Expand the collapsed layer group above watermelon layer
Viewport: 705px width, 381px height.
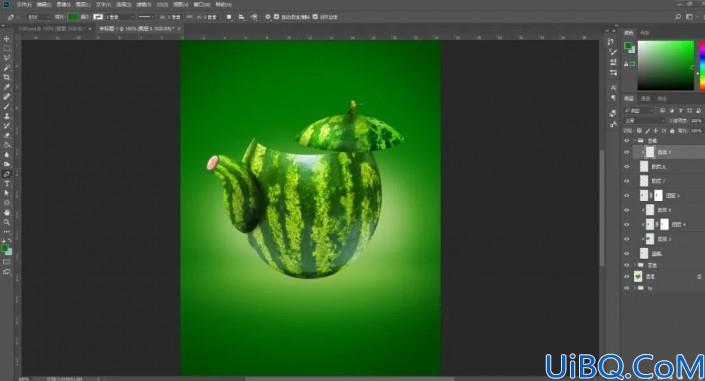pyautogui.click(x=635, y=265)
